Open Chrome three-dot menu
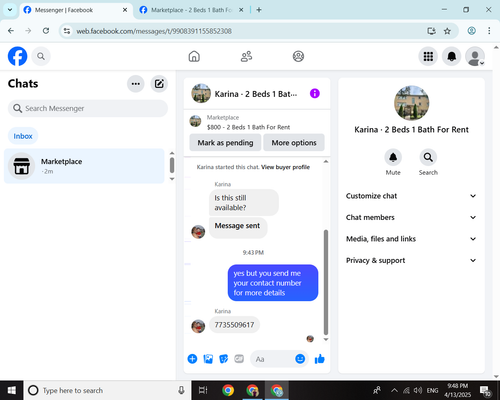The image size is (500, 400). coord(489,31)
